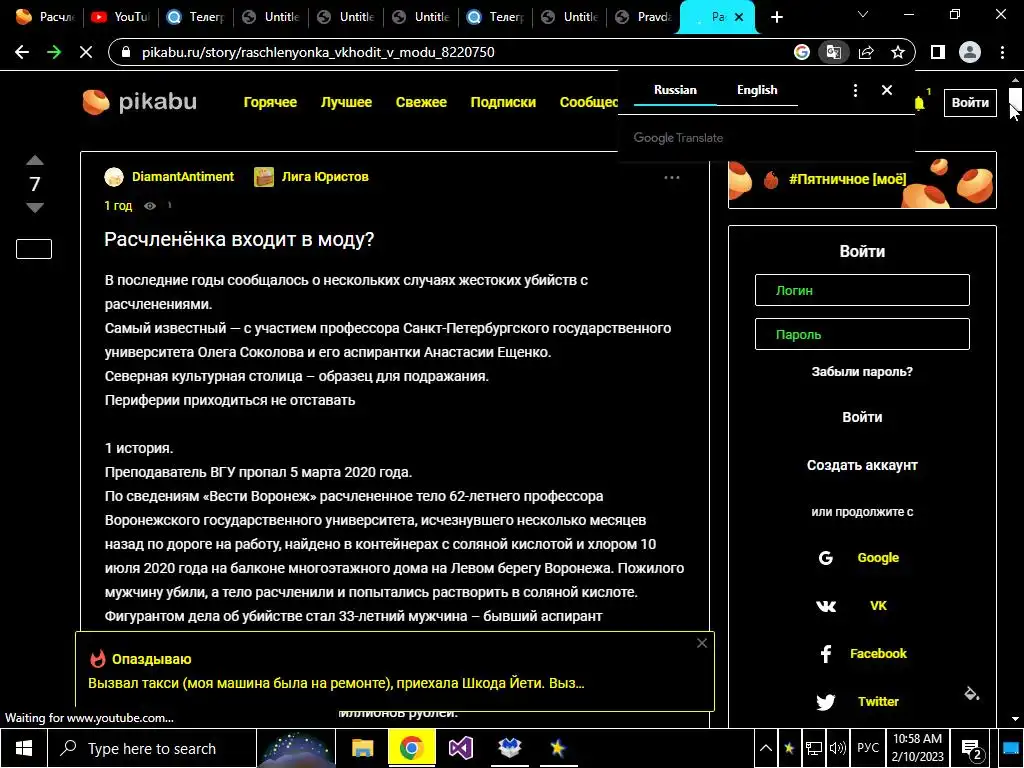This screenshot has height=768, width=1024.
Task: Open the Свежее section
Action: 421,103
